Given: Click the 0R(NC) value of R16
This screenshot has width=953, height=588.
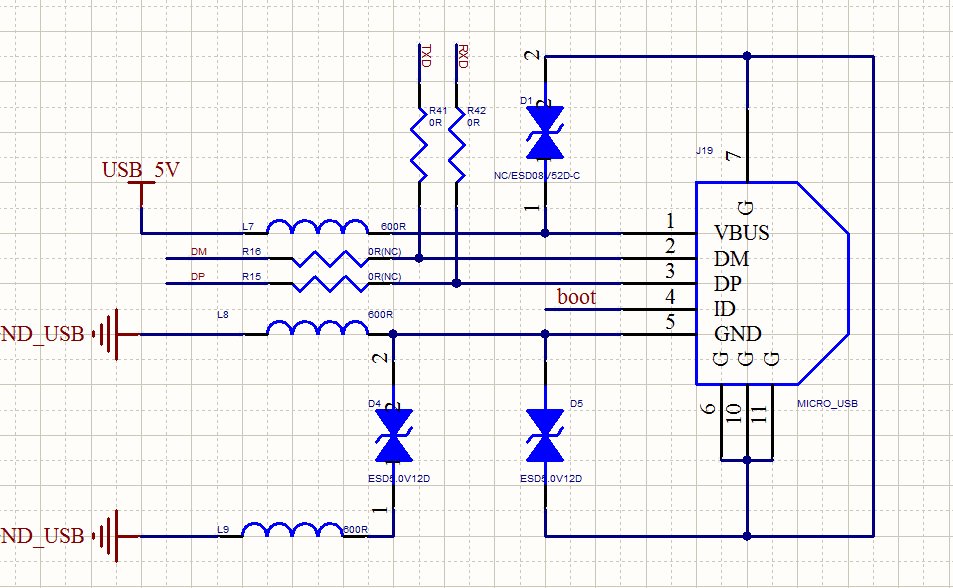Looking at the screenshot, I should click(385, 251).
